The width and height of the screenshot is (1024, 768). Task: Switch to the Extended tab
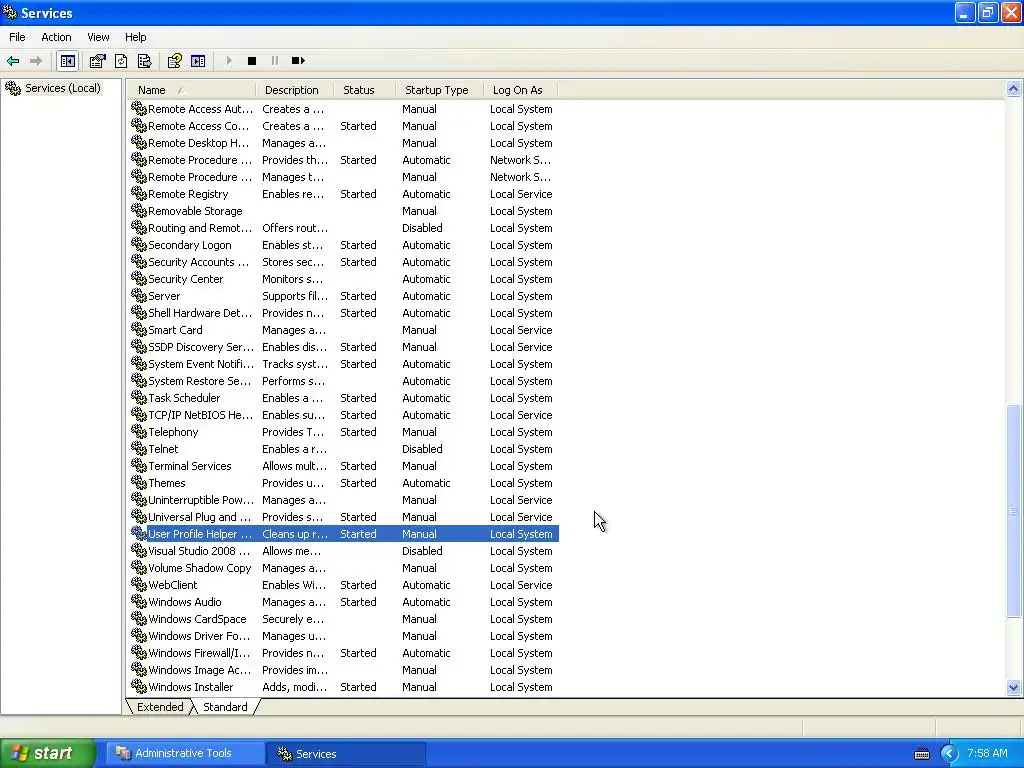tap(160, 707)
